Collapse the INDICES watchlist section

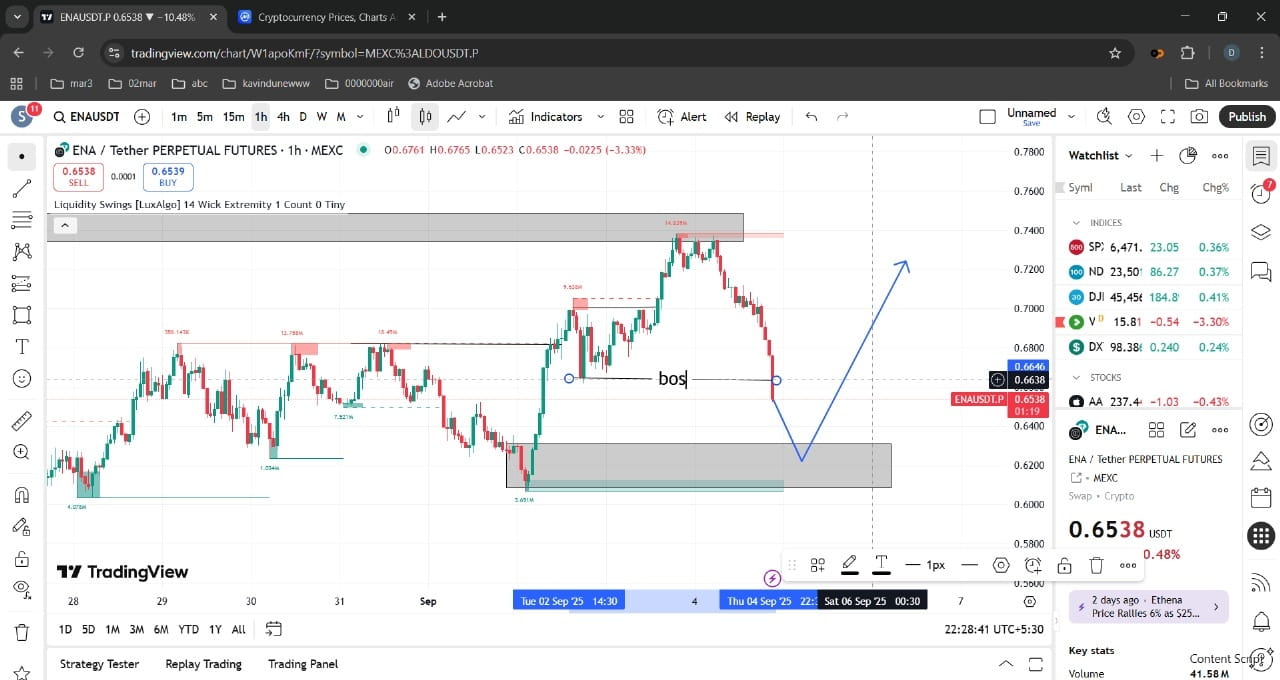pyautogui.click(x=1076, y=223)
